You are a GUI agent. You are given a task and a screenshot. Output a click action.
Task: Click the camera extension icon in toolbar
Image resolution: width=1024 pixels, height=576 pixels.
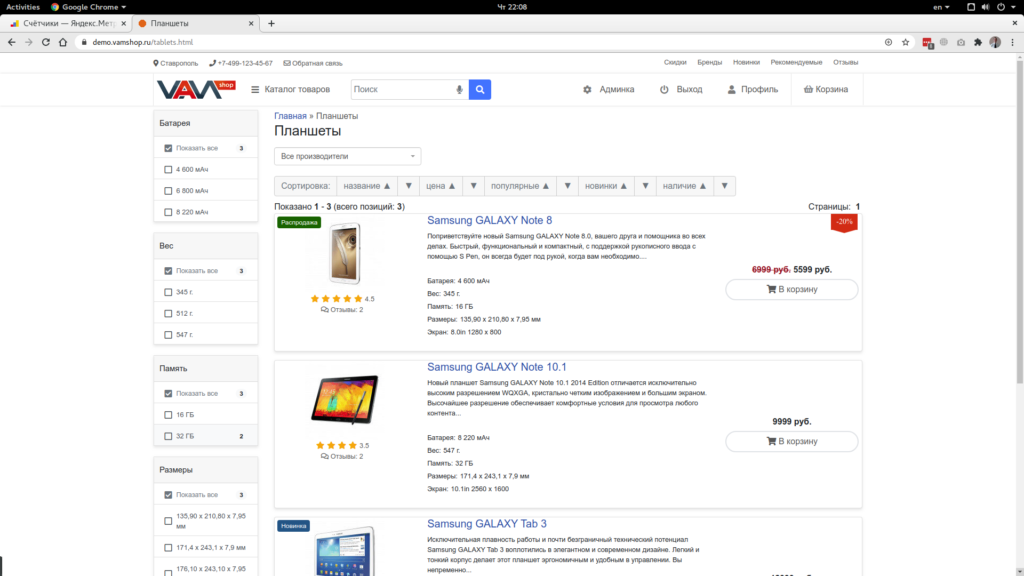961,42
